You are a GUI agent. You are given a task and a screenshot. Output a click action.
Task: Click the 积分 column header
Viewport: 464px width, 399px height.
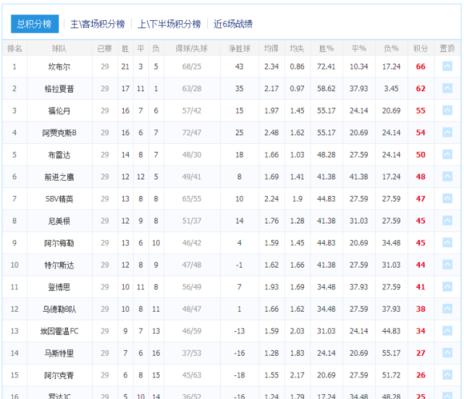click(x=420, y=49)
